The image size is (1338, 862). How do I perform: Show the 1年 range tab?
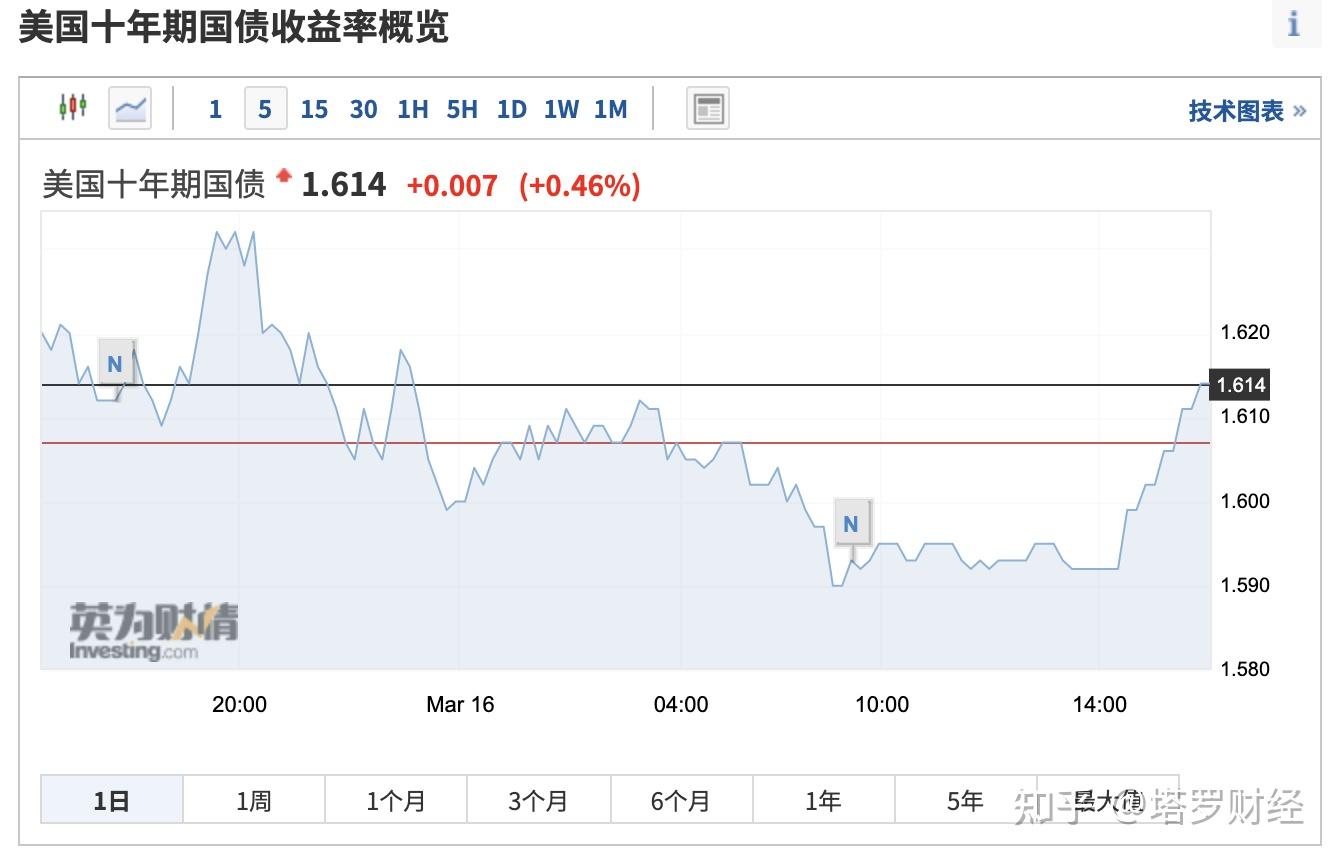(x=823, y=800)
